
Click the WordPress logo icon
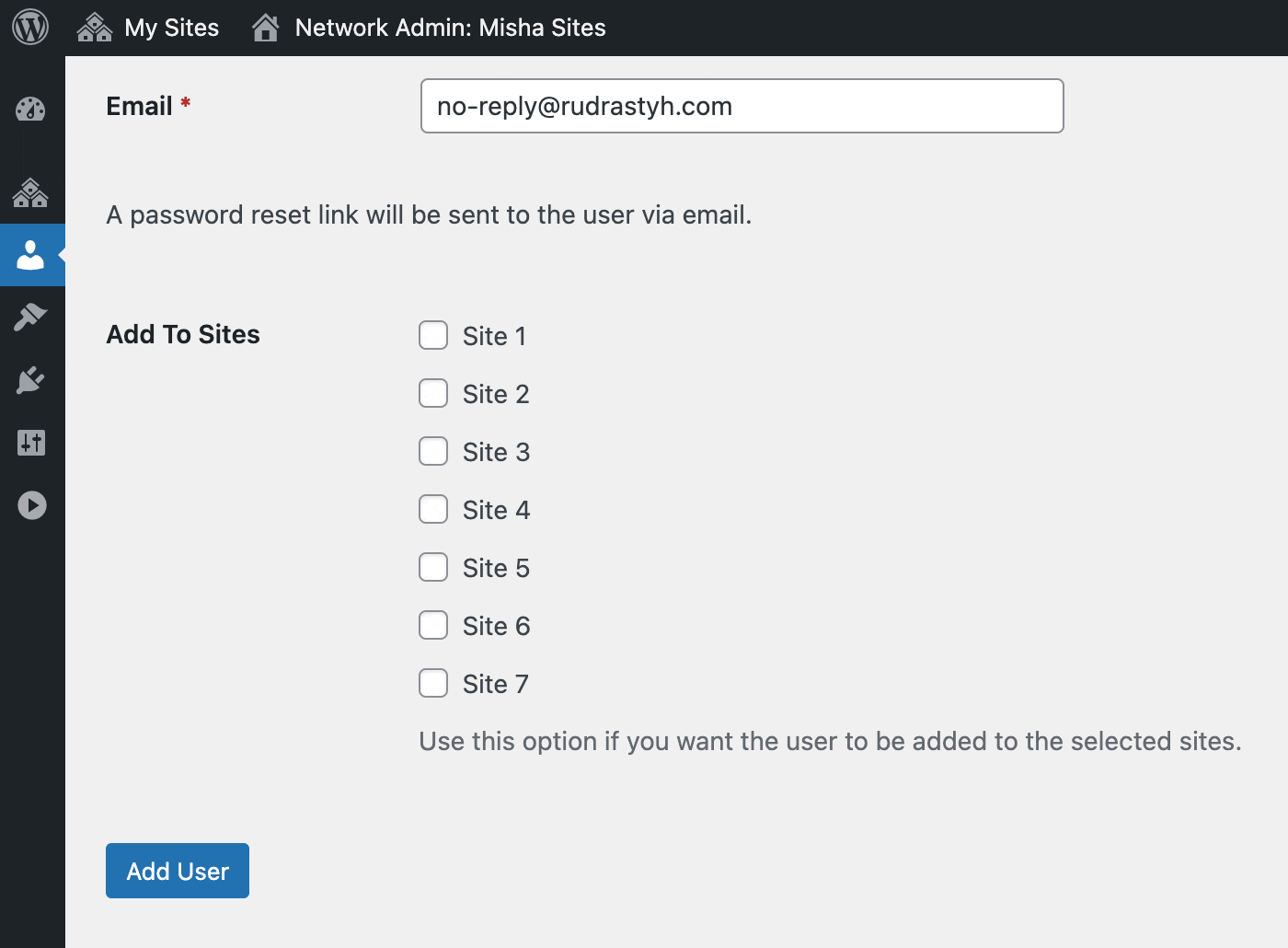[x=30, y=27]
